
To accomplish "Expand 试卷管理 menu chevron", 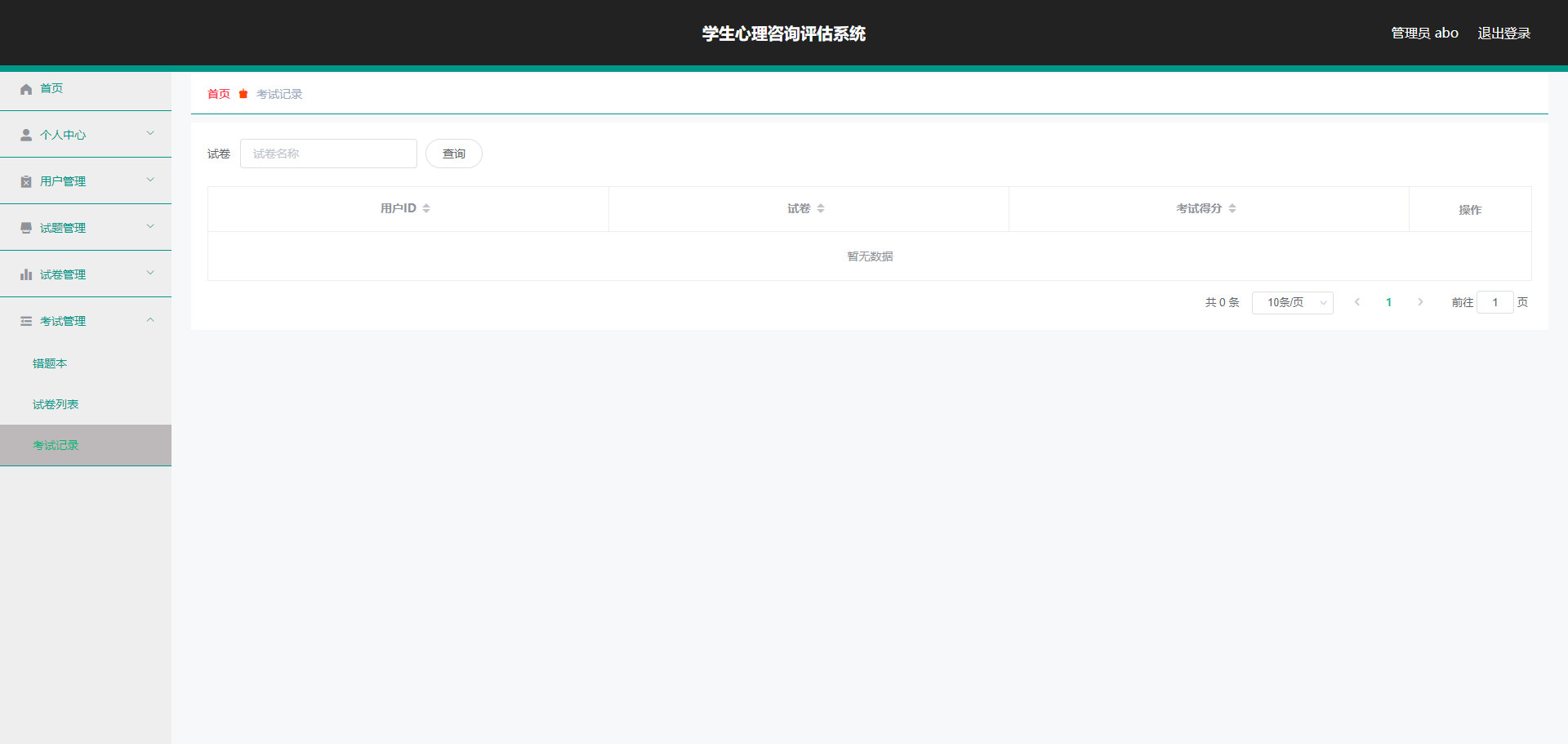I will pos(150,273).
